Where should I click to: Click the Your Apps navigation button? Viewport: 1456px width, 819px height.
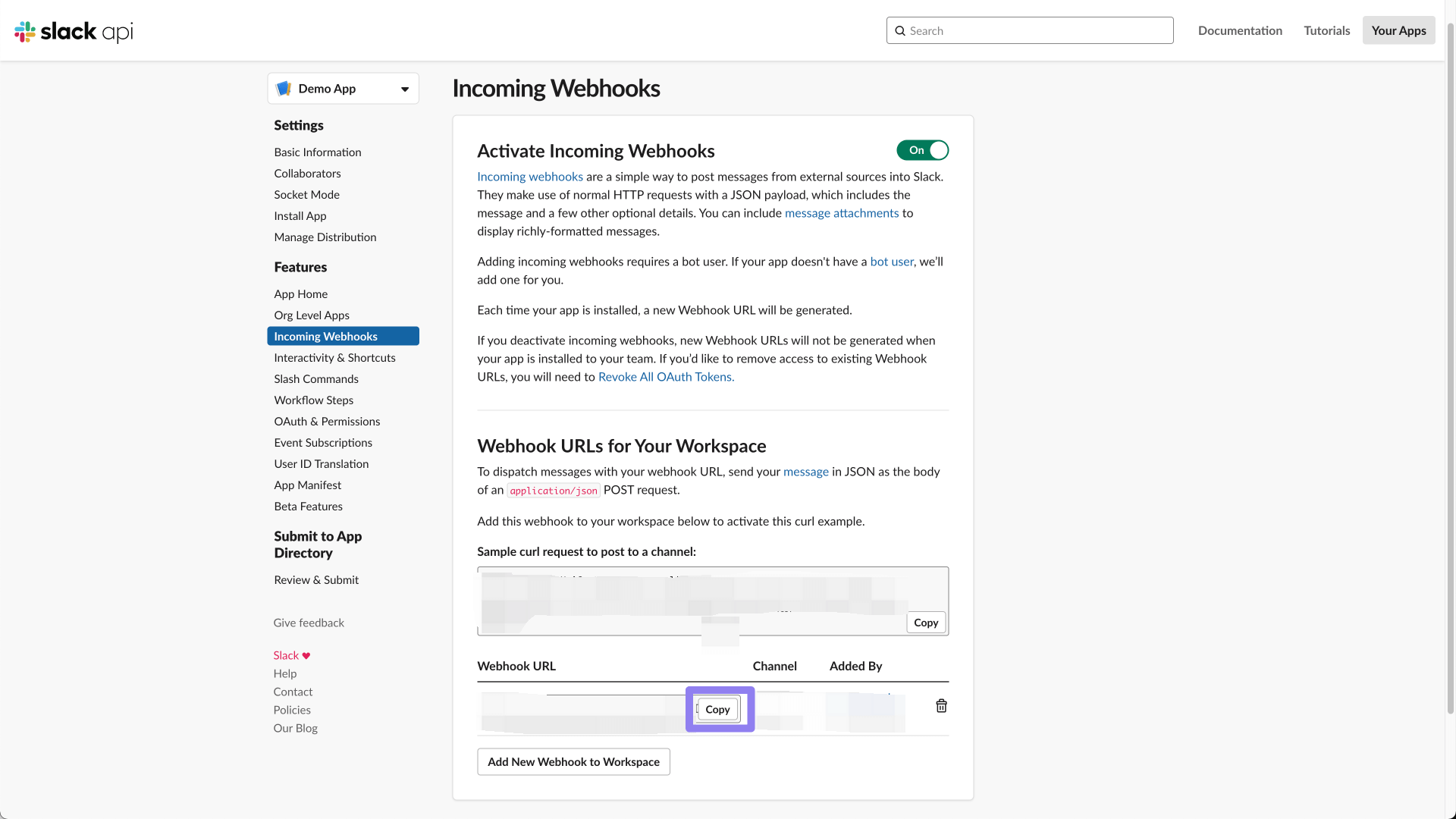click(1398, 30)
